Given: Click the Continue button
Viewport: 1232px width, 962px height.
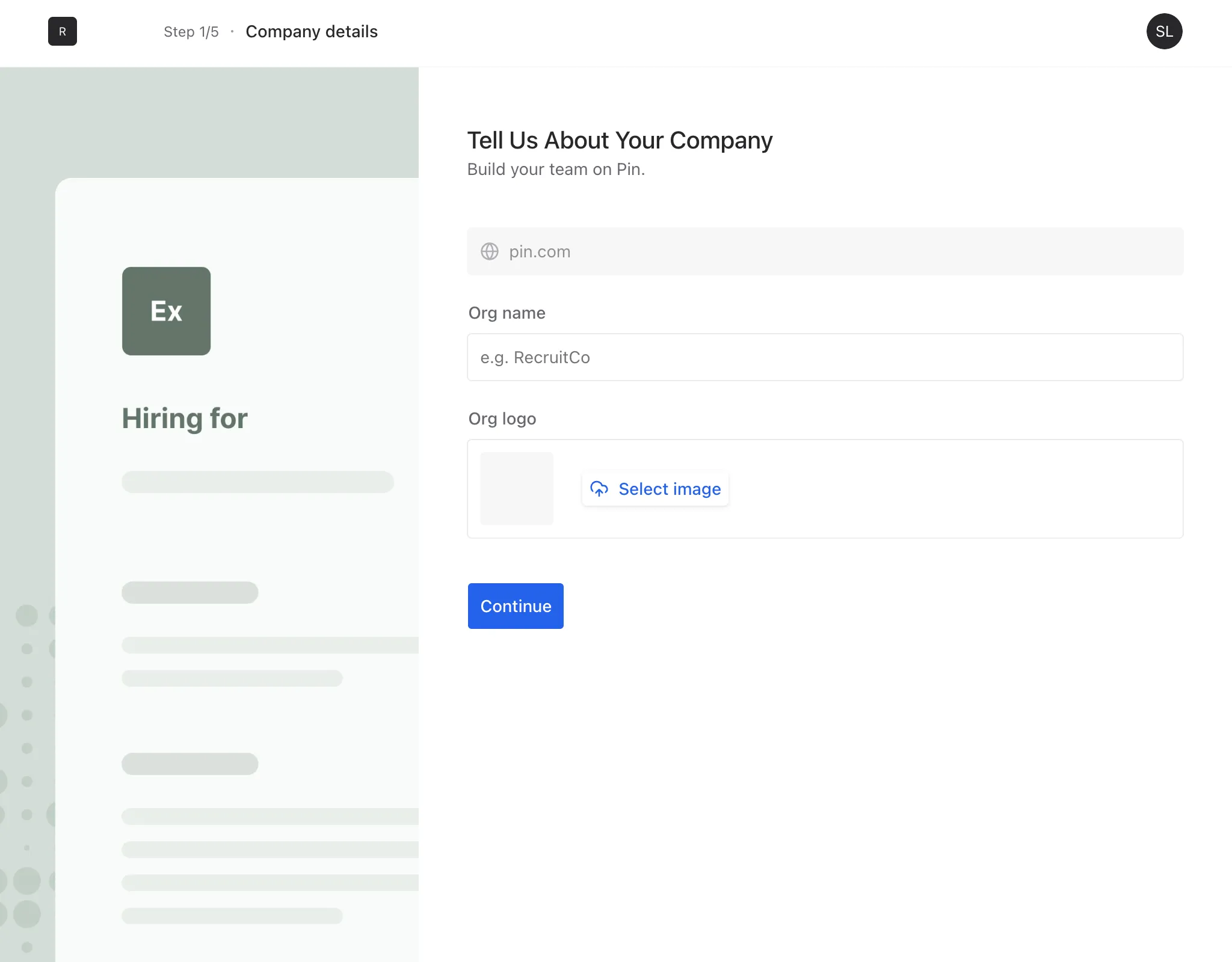Looking at the screenshot, I should click(x=516, y=606).
